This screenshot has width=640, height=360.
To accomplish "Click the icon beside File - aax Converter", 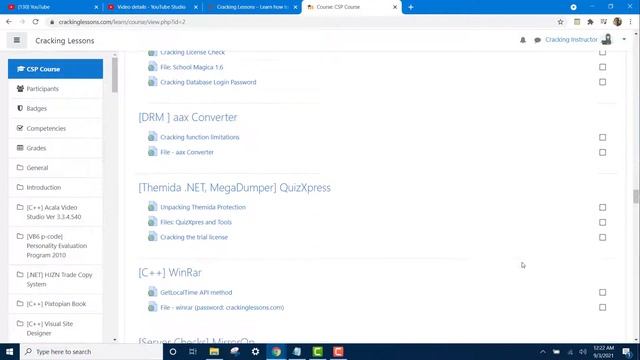I will pos(152,152).
